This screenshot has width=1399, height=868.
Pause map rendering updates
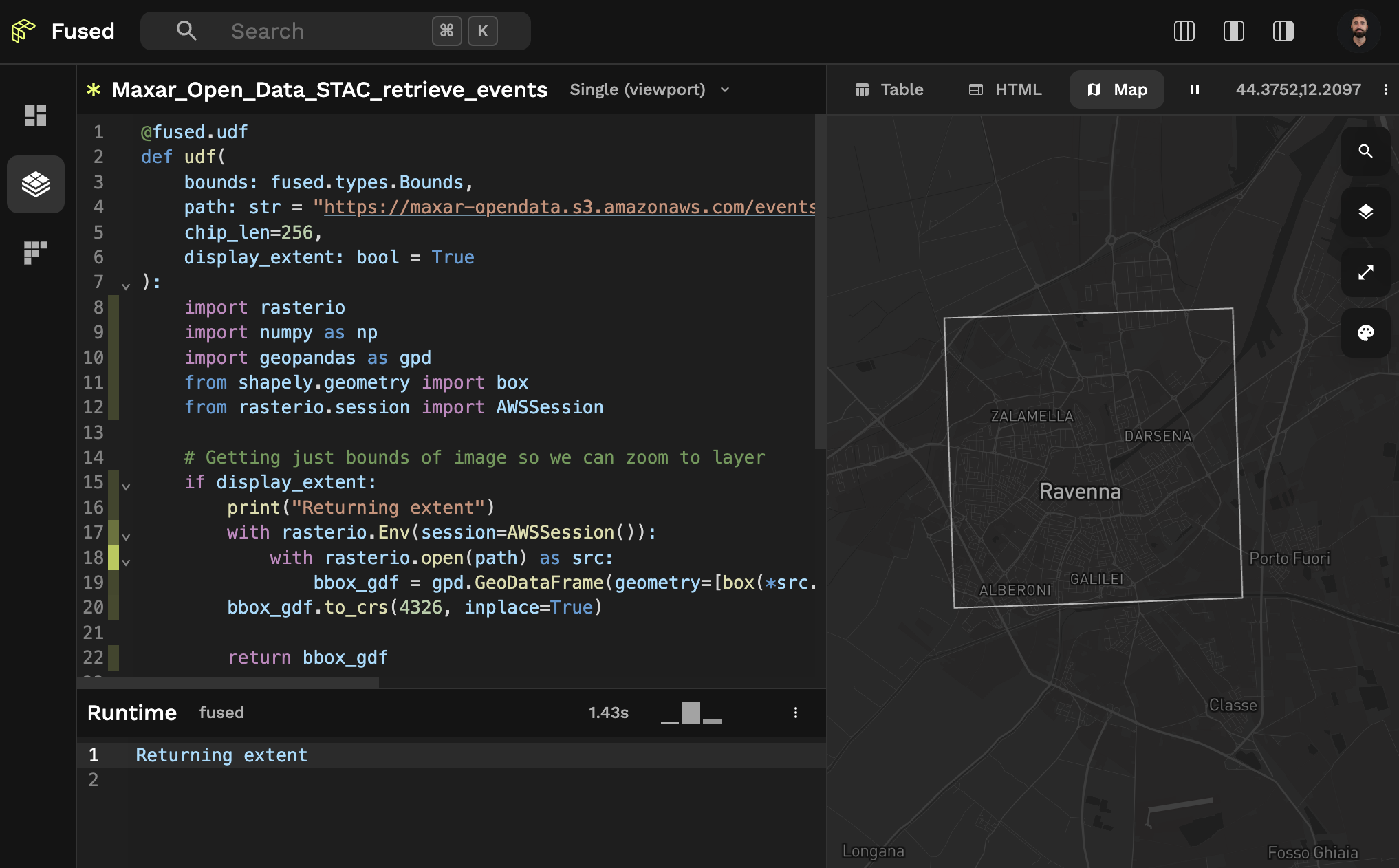pyautogui.click(x=1195, y=89)
